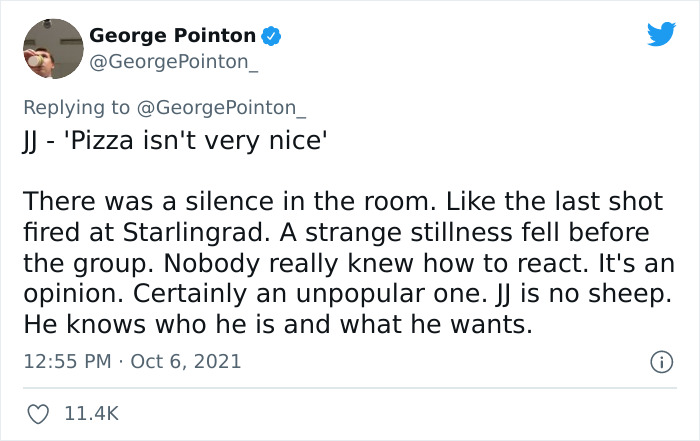Image resolution: width=700 pixels, height=441 pixels.
Task: Click the George Pointon display name
Action: click(x=172, y=36)
